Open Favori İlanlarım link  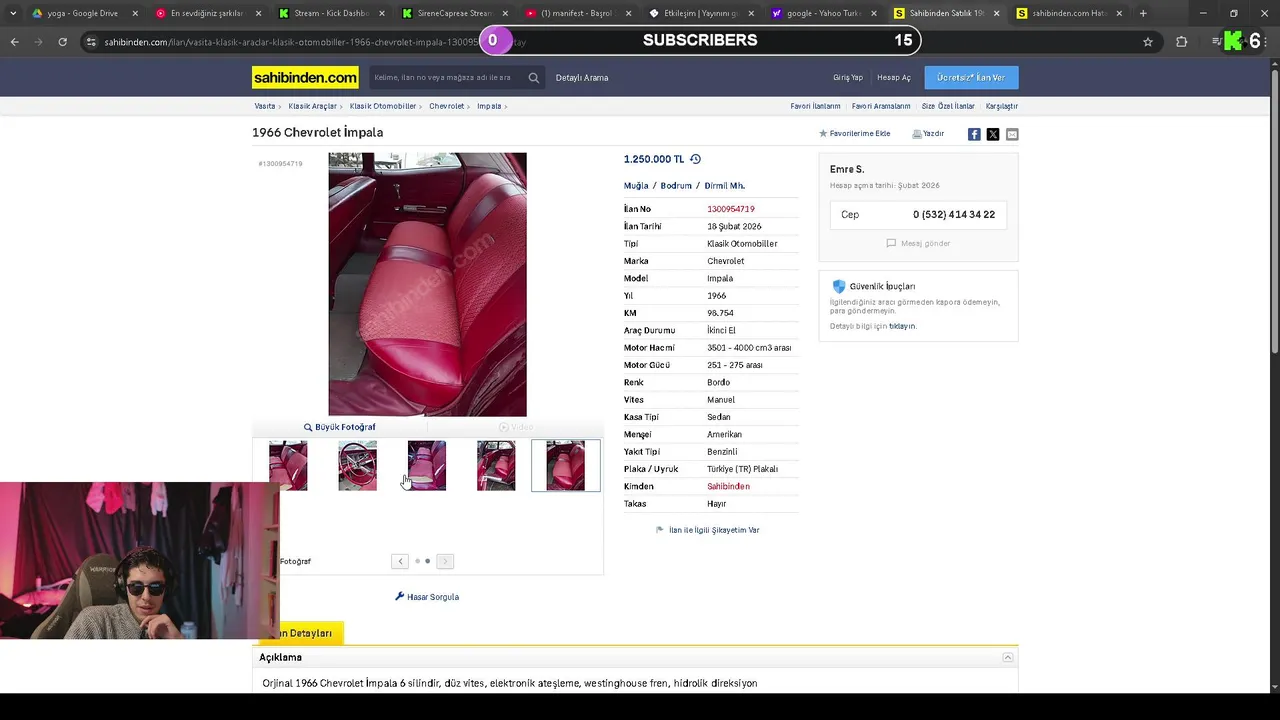816,106
